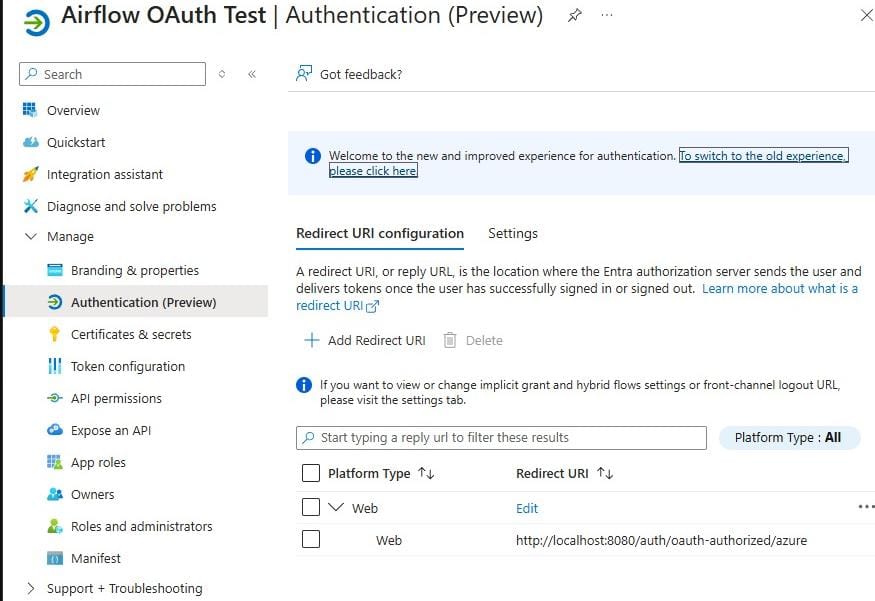The height and width of the screenshot is (601, 875).
Task: Check the checkbox next to the Web group row
Action: [311, 507]
